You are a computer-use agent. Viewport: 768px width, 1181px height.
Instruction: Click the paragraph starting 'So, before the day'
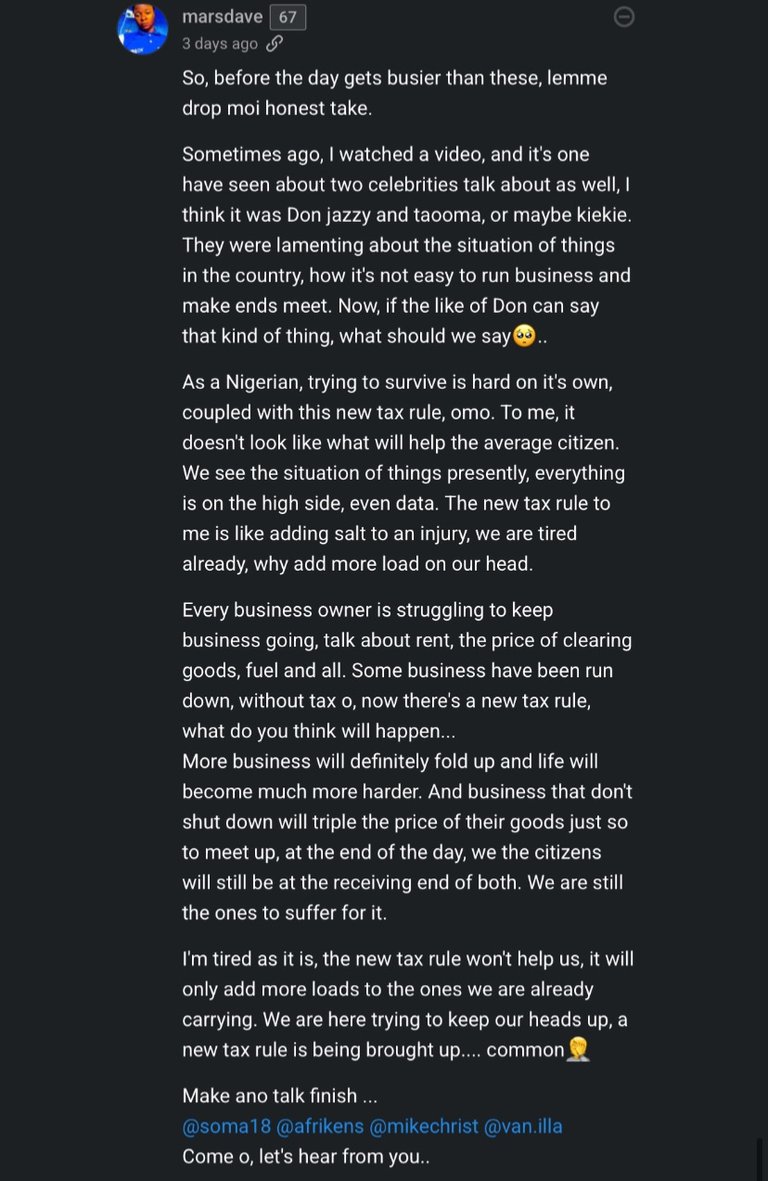394,93
